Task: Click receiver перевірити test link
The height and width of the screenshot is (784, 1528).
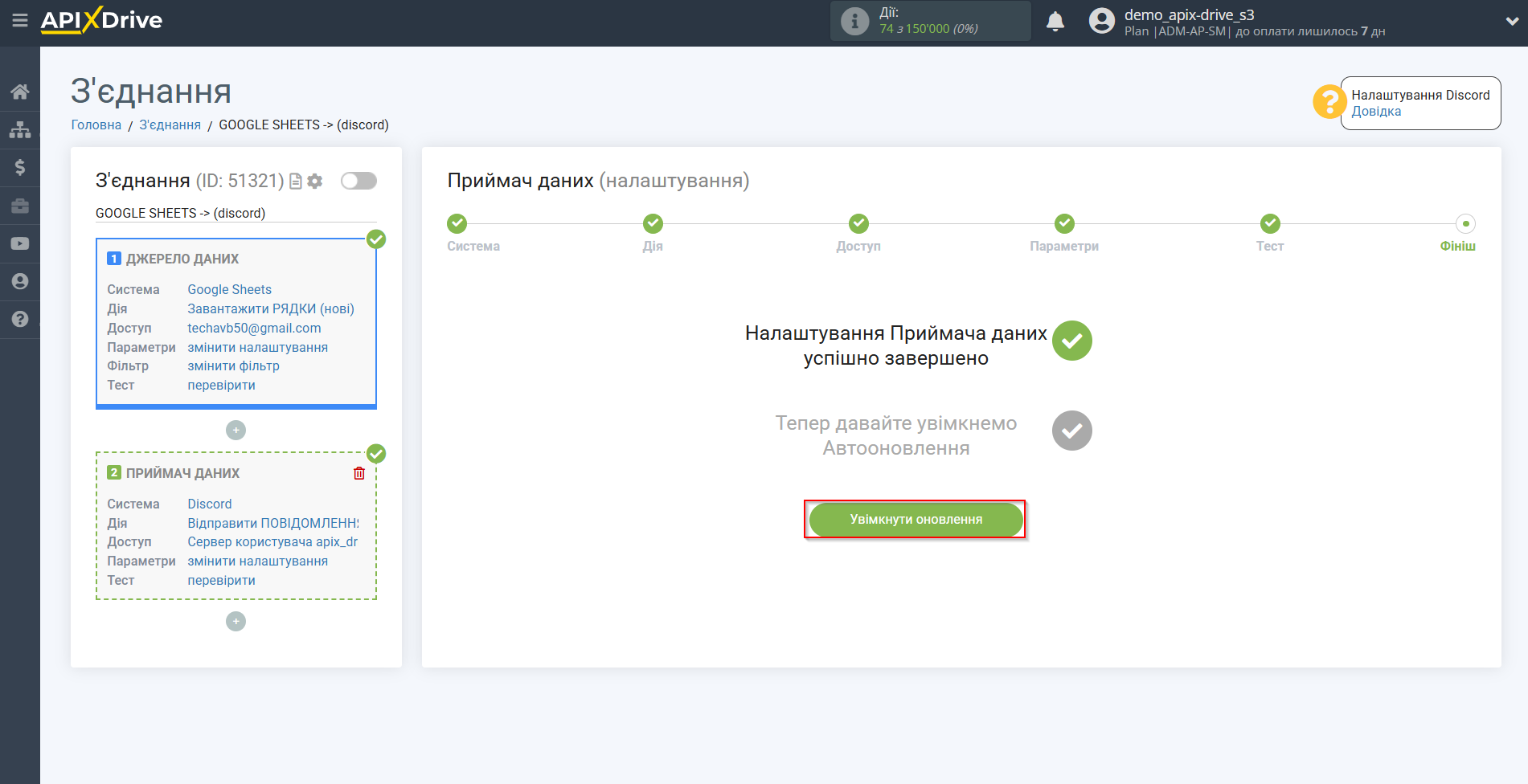Action: (x=222, y=580)
